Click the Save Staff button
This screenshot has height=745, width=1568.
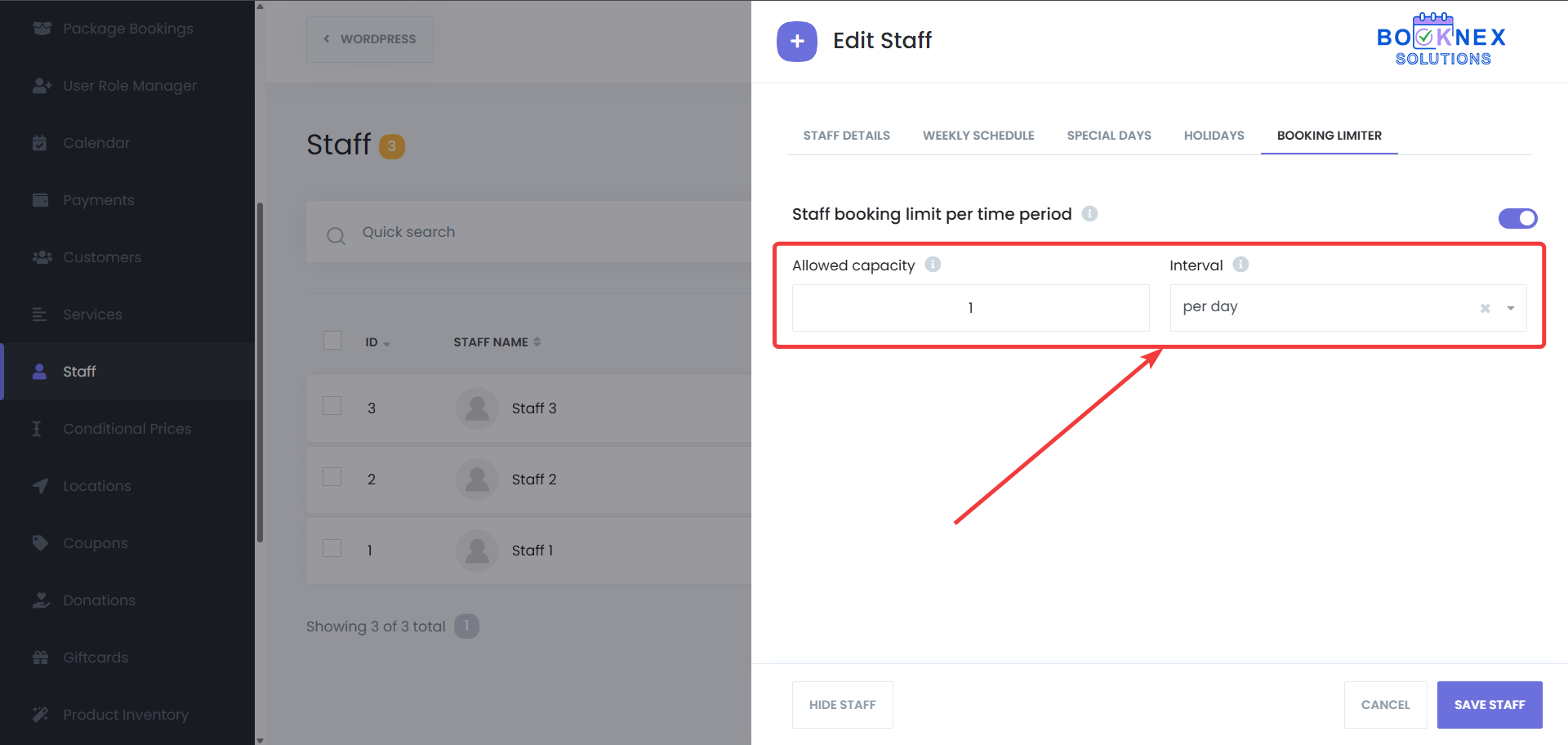[1489, 704]
